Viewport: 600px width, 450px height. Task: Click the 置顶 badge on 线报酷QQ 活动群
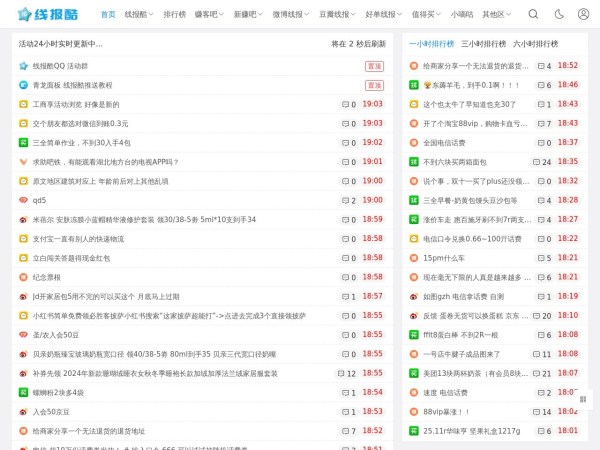tap(374, 66)
